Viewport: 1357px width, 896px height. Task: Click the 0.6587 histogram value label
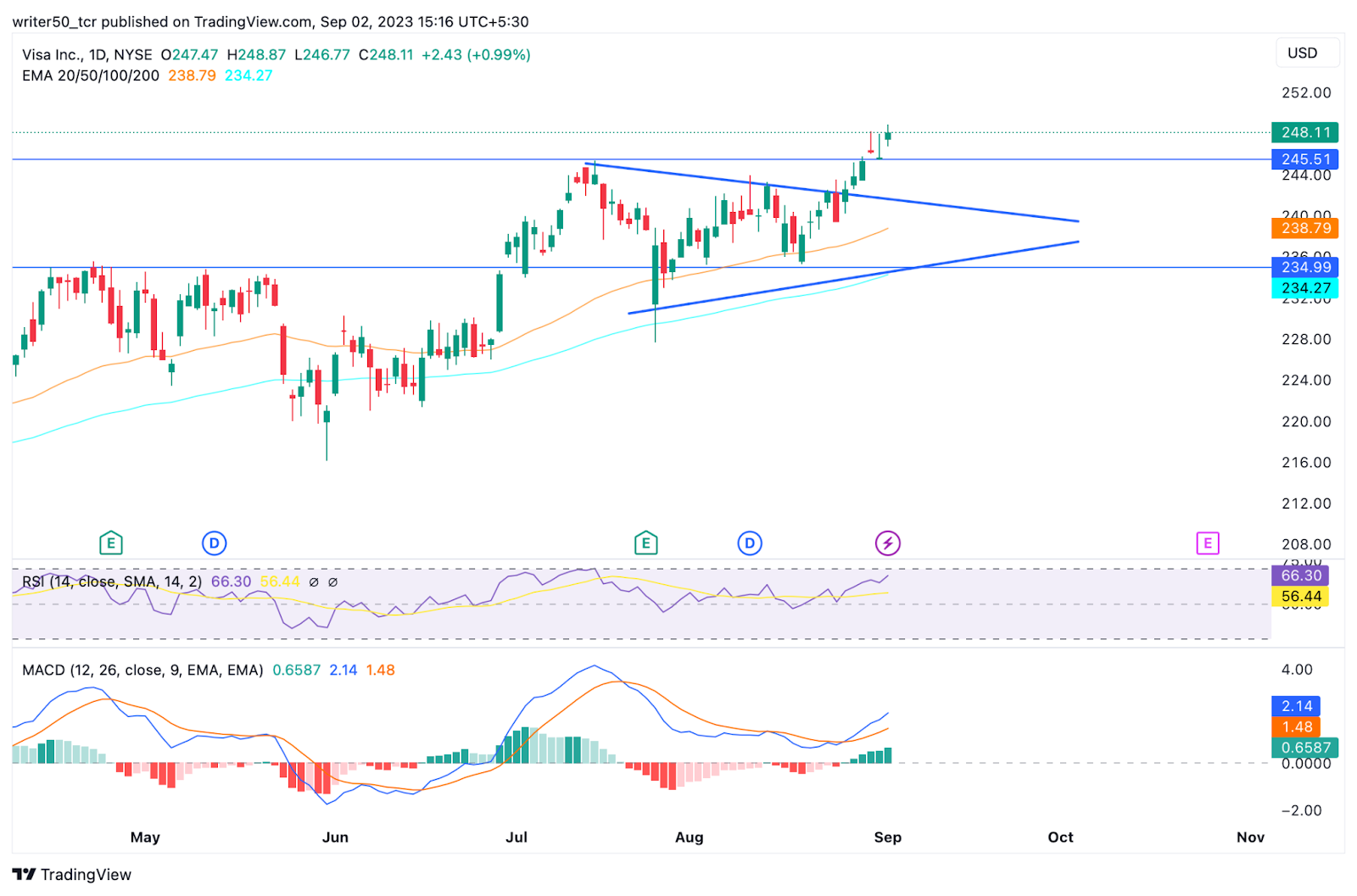pyautogui.click(x=1305, y=748)
